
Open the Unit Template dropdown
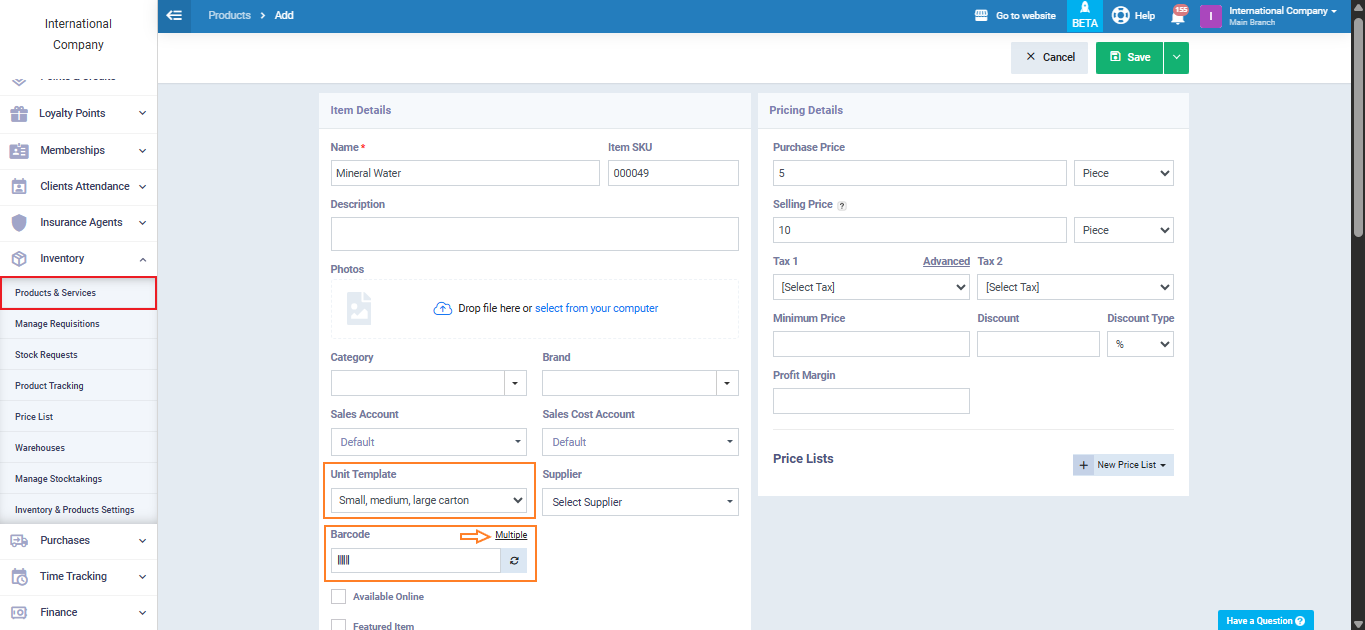coord(429,500)
